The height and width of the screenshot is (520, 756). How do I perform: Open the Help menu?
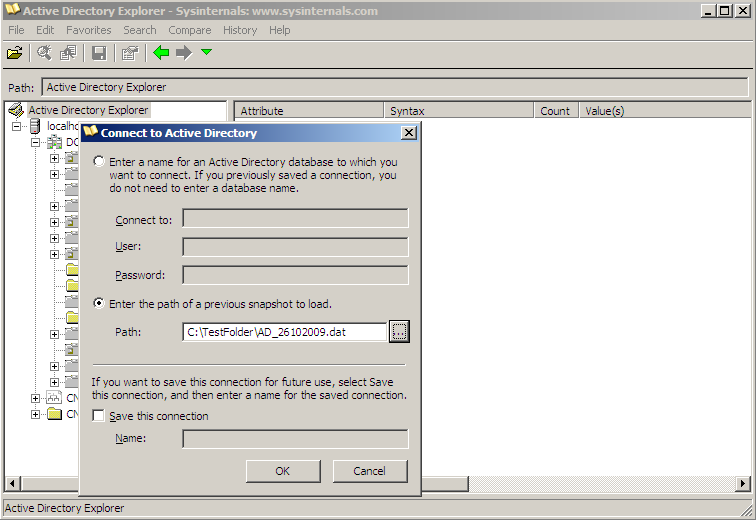tap(280, 30)
